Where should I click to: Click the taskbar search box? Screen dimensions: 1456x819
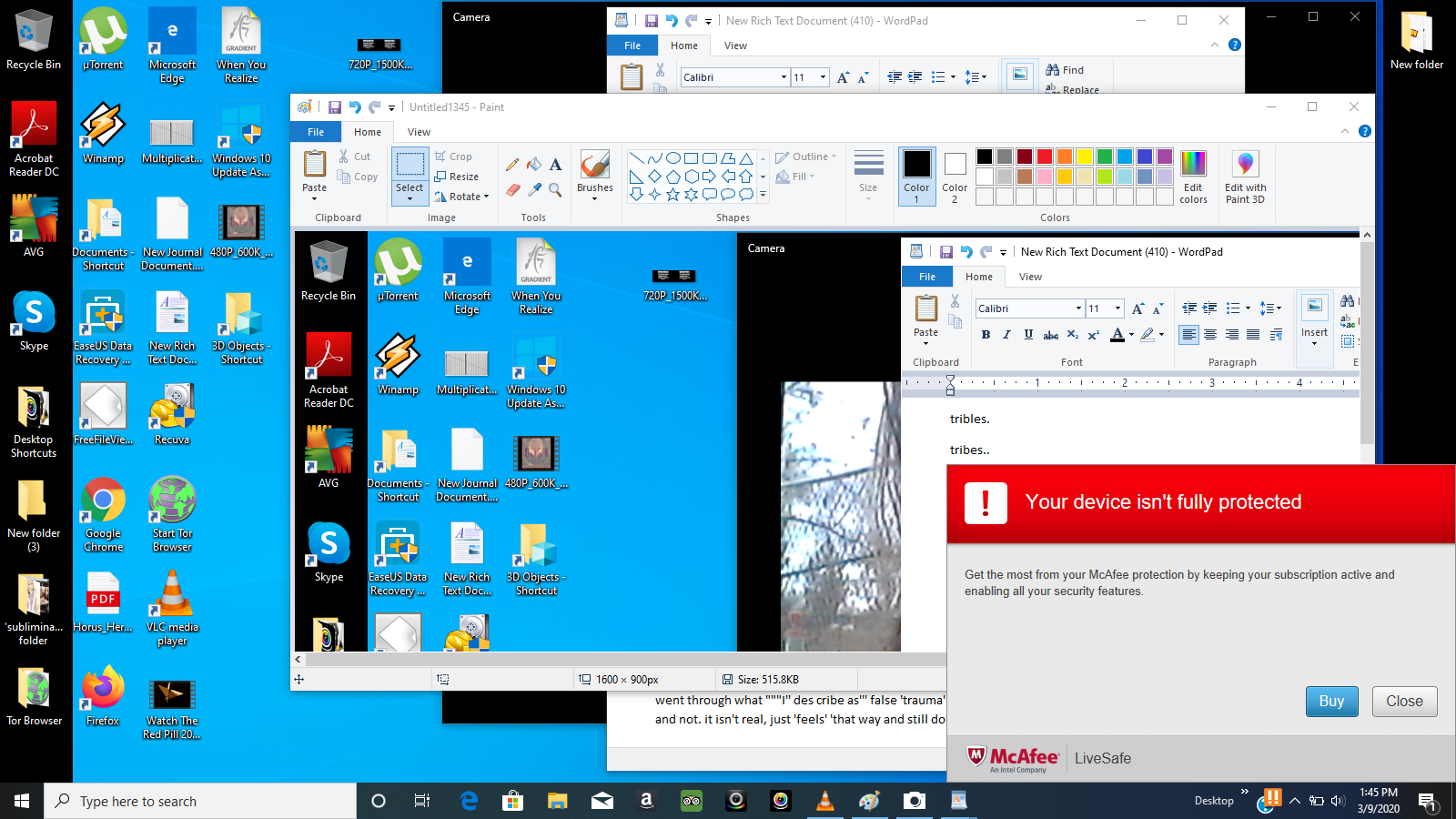pos(200,801)
